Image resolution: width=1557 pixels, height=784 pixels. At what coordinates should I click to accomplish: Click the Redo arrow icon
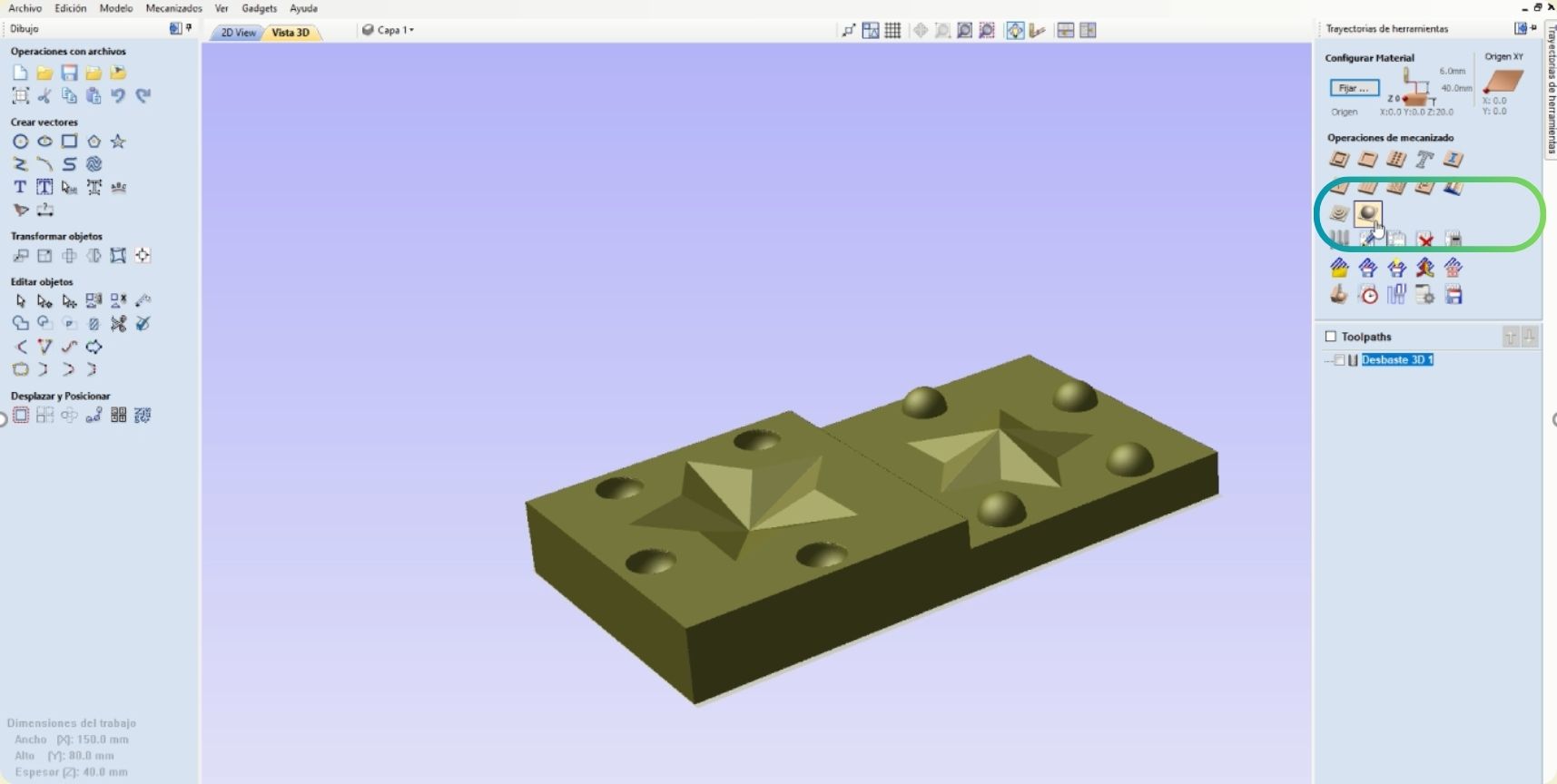143,95
